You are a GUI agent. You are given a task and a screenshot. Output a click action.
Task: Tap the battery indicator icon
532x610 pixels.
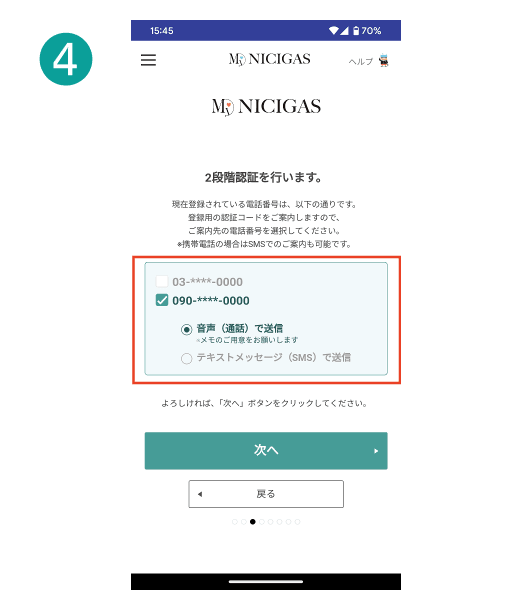[x=356, y=30]
